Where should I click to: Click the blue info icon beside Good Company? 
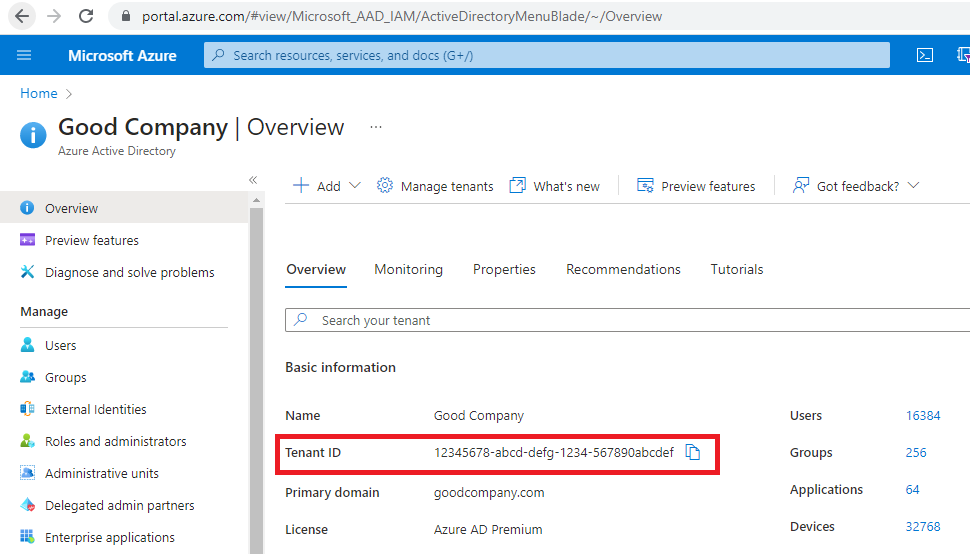[x=33, y=135]
